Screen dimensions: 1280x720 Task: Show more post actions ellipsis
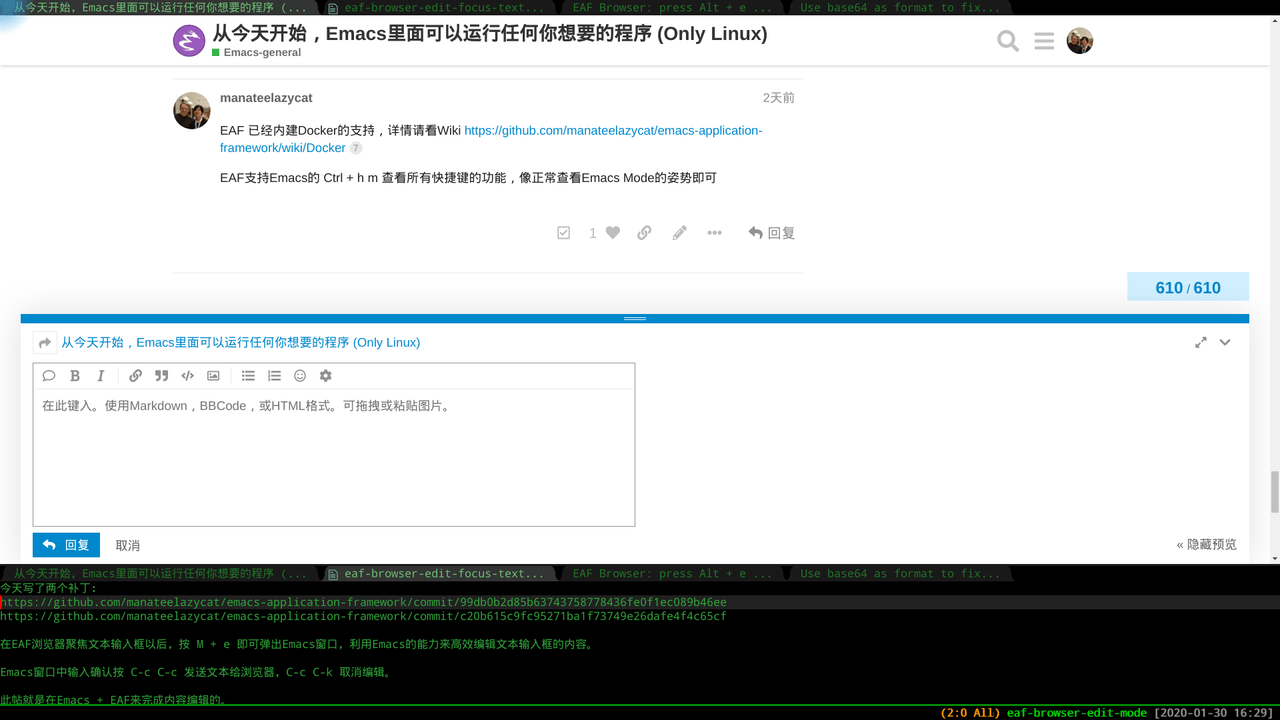point(714,233)
